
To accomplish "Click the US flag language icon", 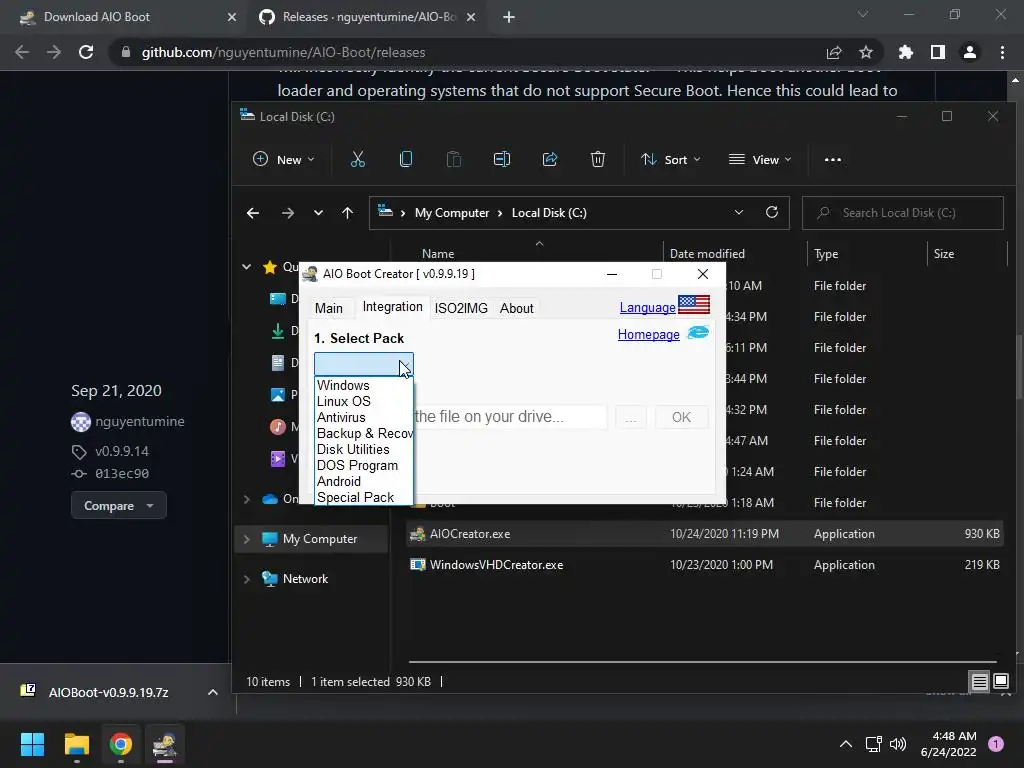I will (x=694, y=304).
